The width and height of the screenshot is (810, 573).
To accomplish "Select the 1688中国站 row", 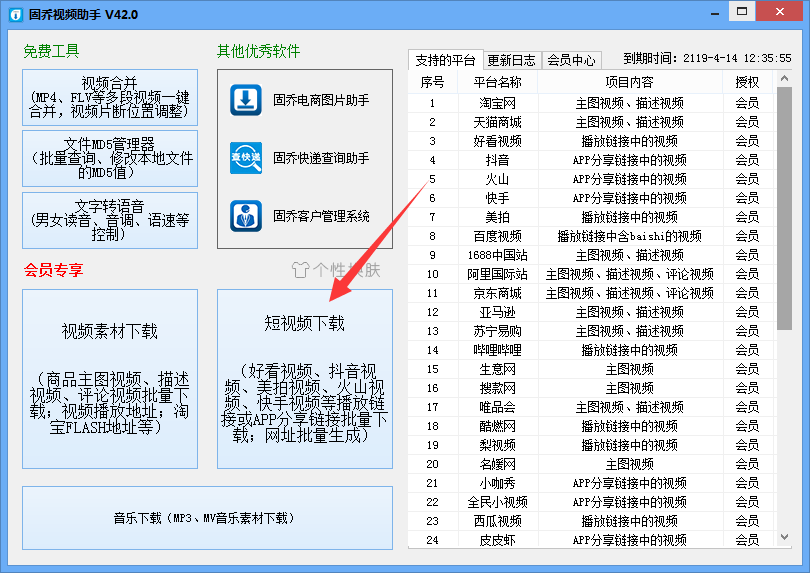I will point(592,255).
